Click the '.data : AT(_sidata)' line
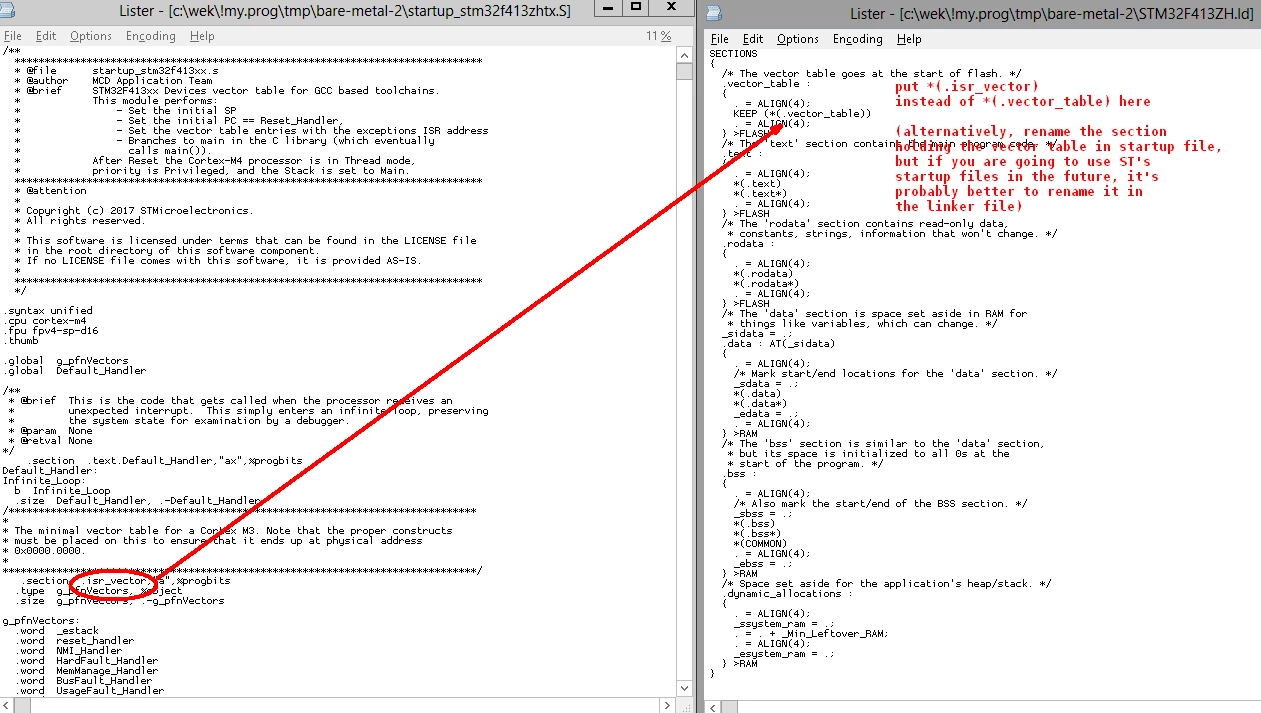 coord(778,344)
